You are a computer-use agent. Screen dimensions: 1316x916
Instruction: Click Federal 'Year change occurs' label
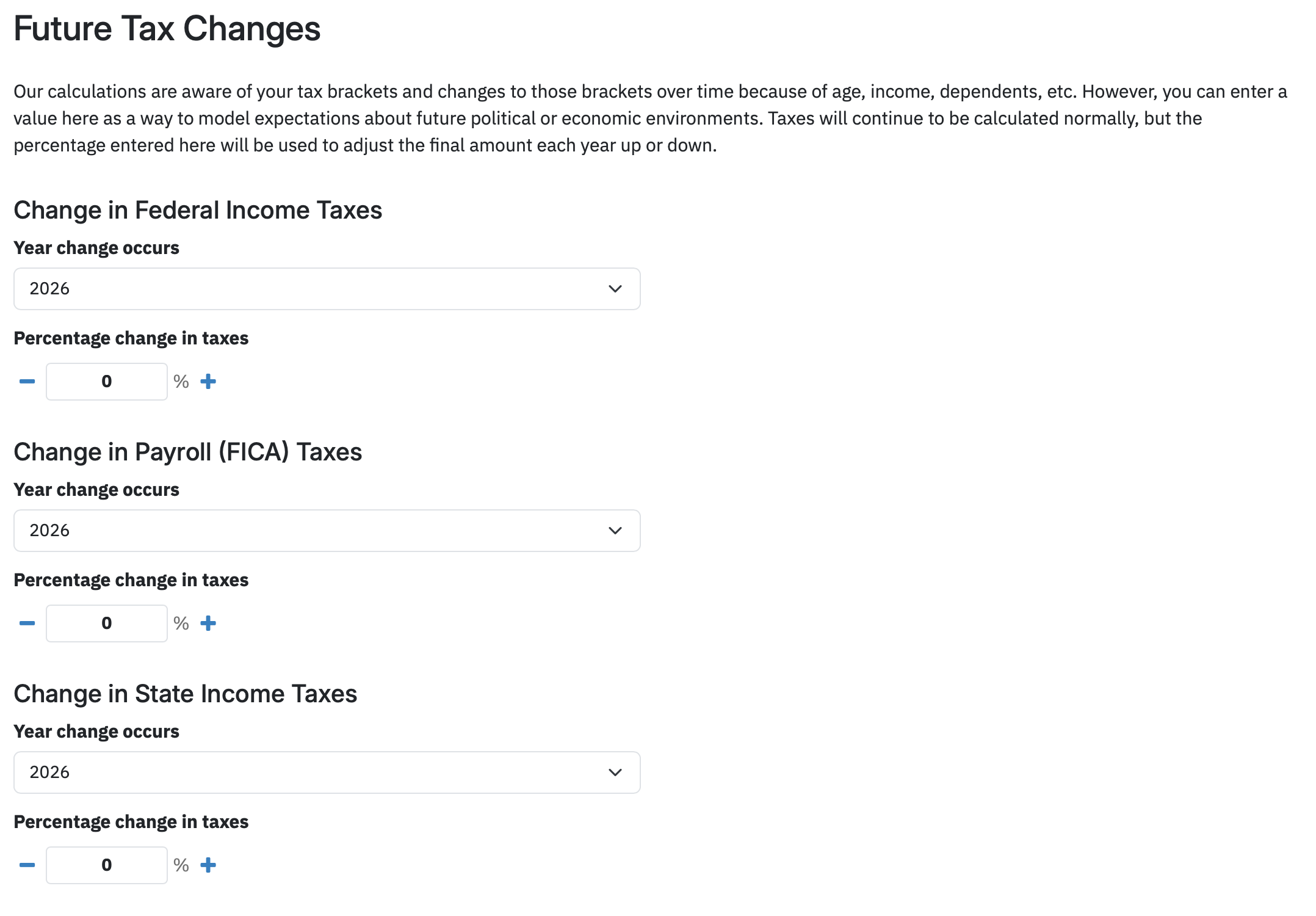coord(96,248)
